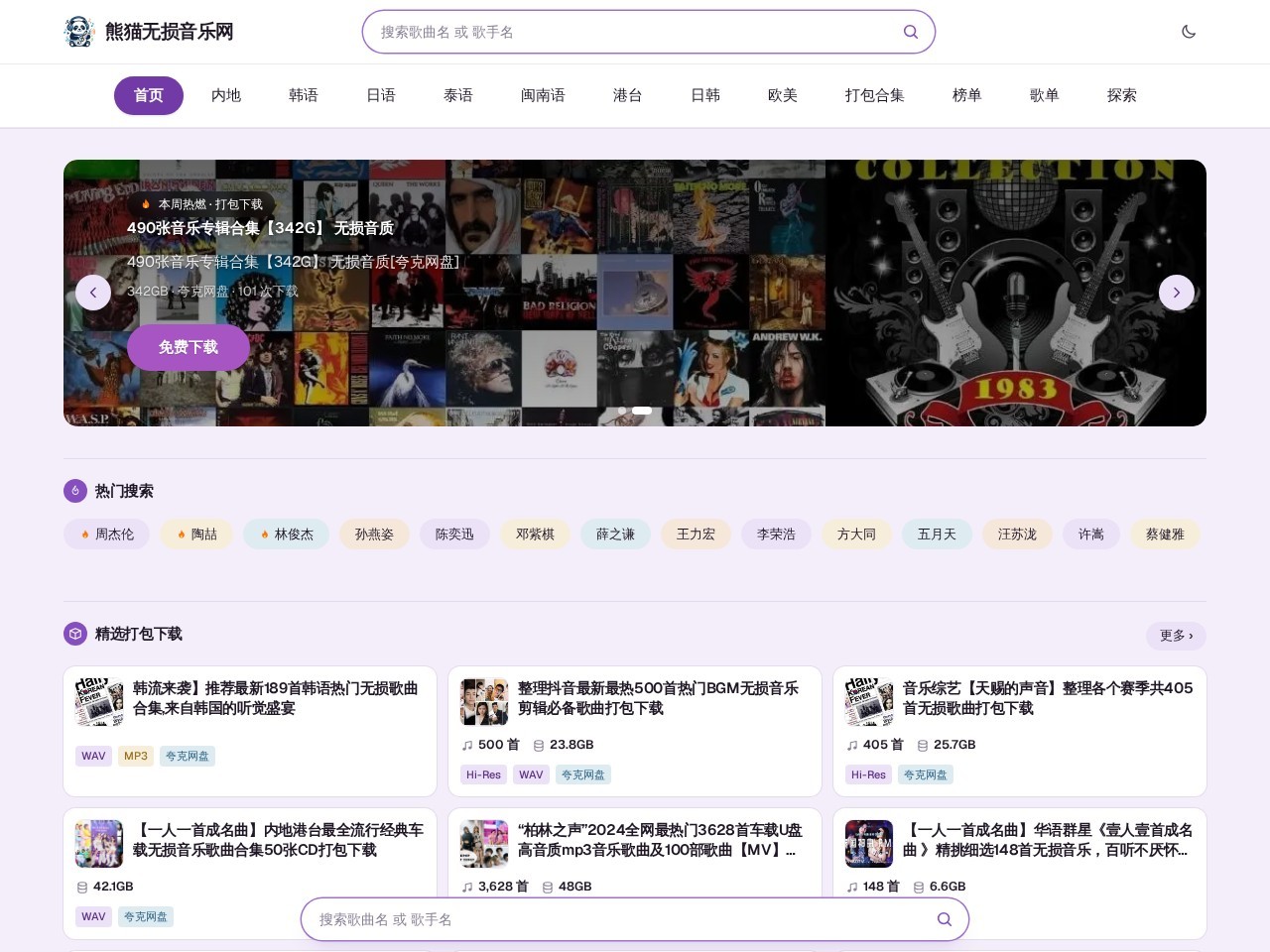Click the 抖音BGM pack thumbnail
Screen dimensions: 1270x952
tap(484, 702)
